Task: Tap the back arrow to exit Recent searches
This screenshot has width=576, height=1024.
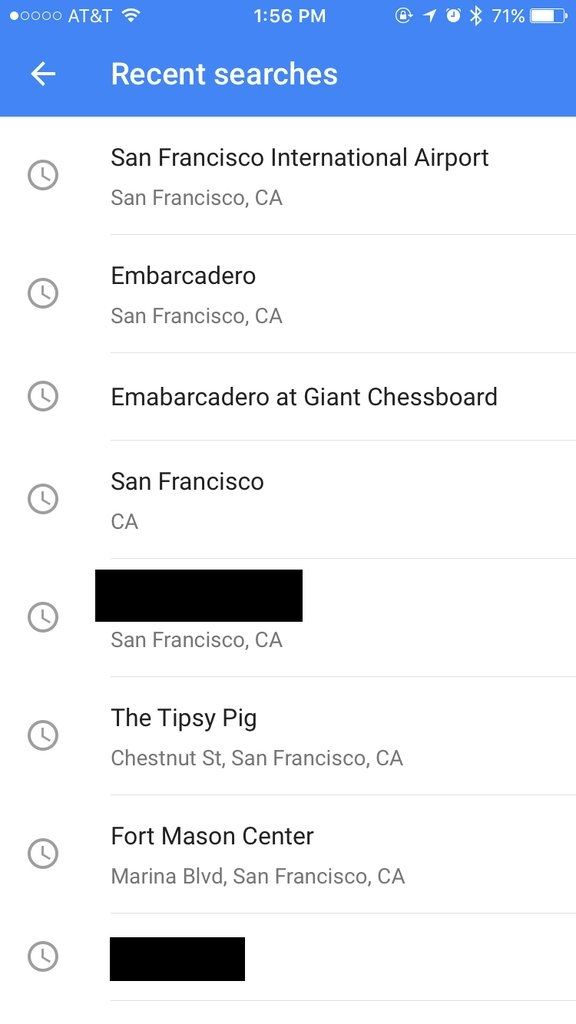Action: (x=42, y=73)
